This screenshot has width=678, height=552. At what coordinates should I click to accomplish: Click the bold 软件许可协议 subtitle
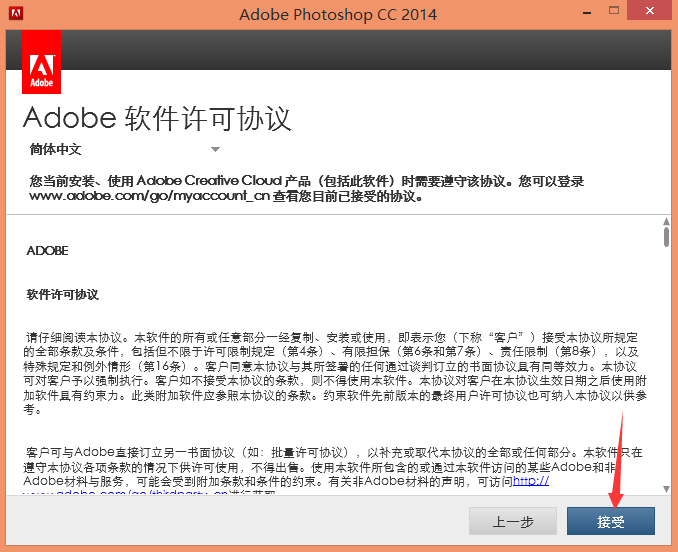pos(63,295)
